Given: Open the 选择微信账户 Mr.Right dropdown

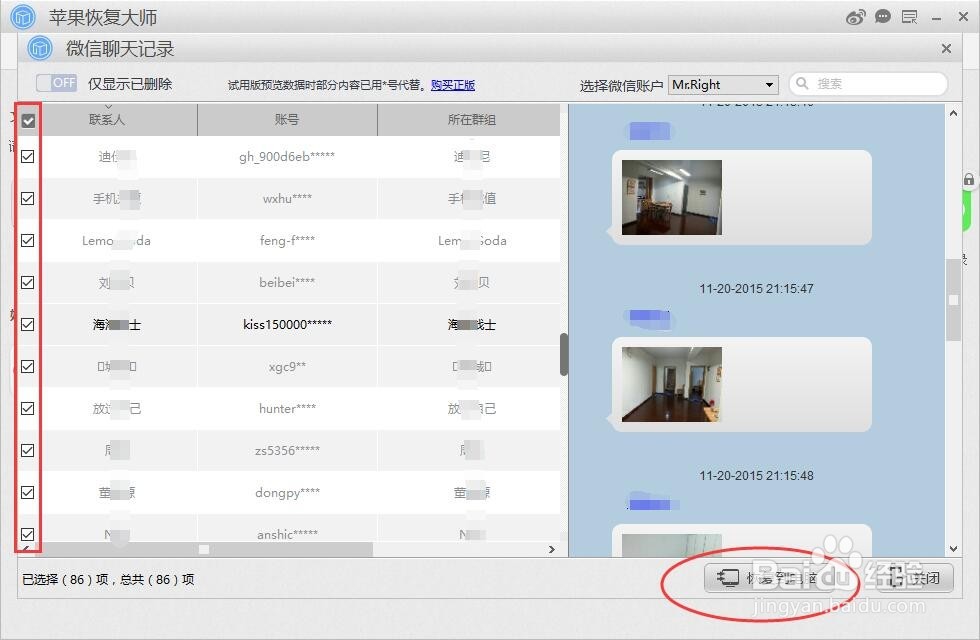Looking at the screenshot, I should click(x=724, y=84).
